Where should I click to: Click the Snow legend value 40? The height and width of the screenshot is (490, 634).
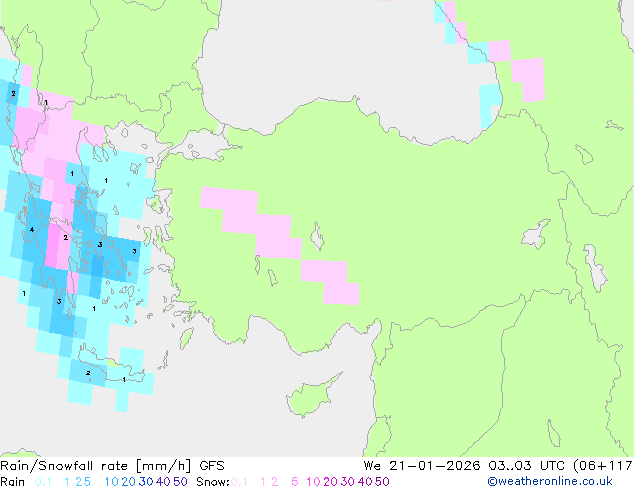(x=365, y=482)
